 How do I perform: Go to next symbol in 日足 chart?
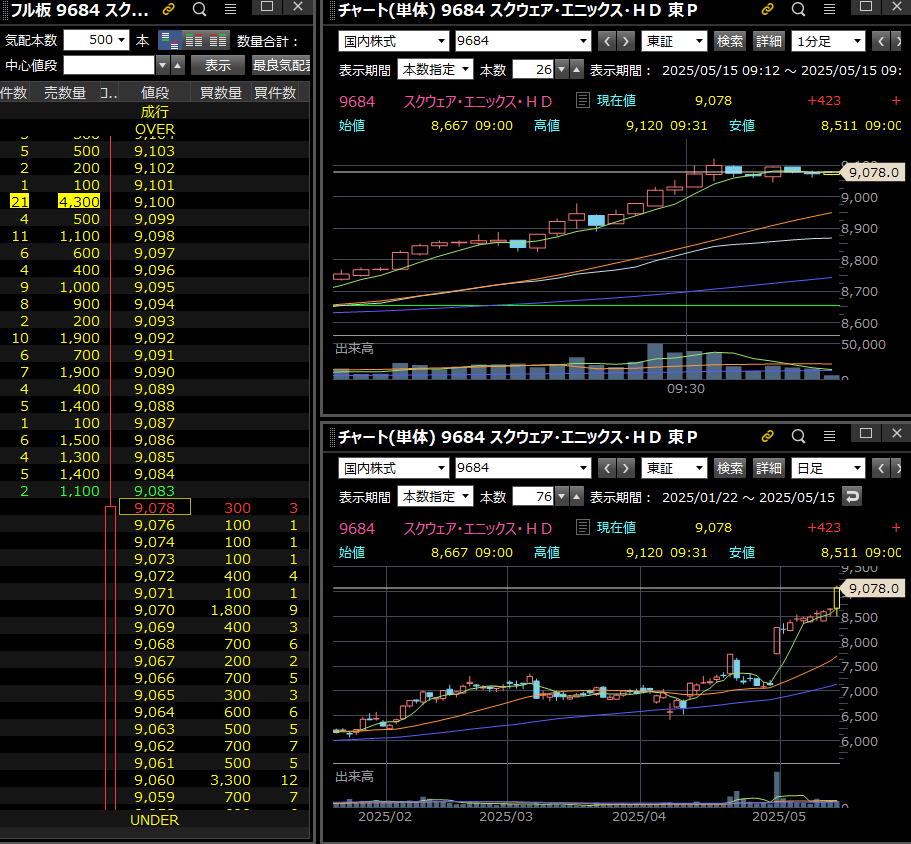625,468
